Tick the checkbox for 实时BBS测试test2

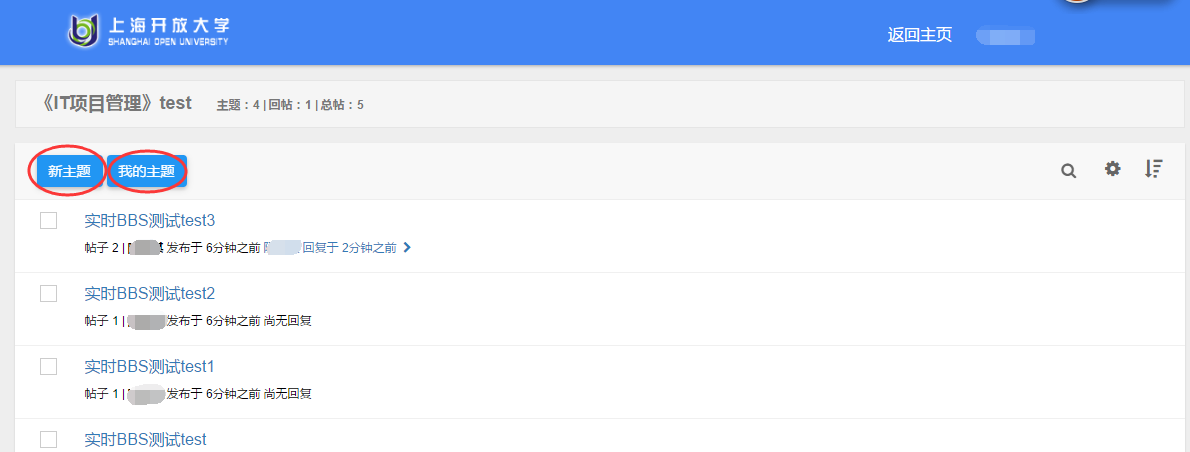(49, 293)
